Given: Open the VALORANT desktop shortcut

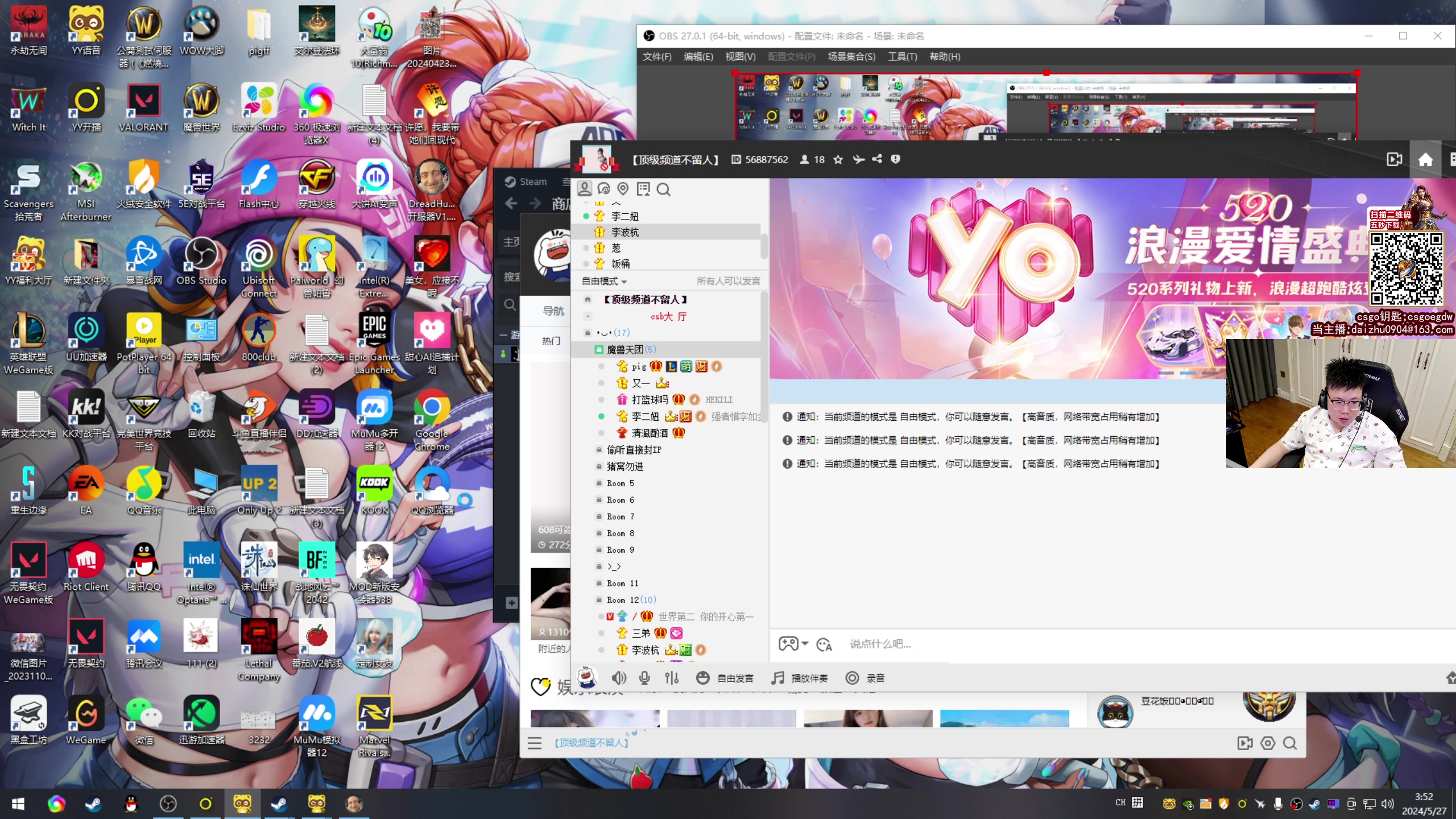Looking at the screenshot, I should coord(143,109).
